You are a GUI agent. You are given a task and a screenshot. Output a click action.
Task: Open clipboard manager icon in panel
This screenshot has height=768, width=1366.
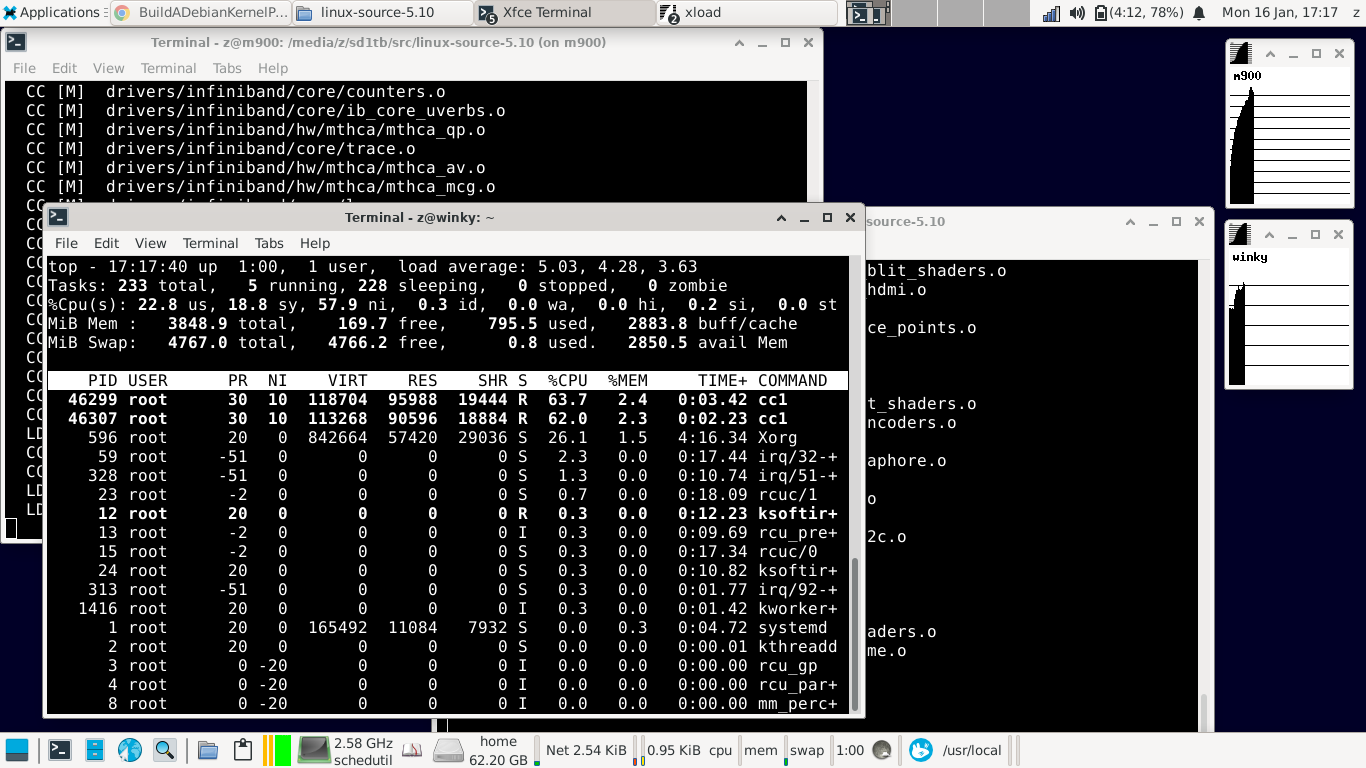pos(241,749)
